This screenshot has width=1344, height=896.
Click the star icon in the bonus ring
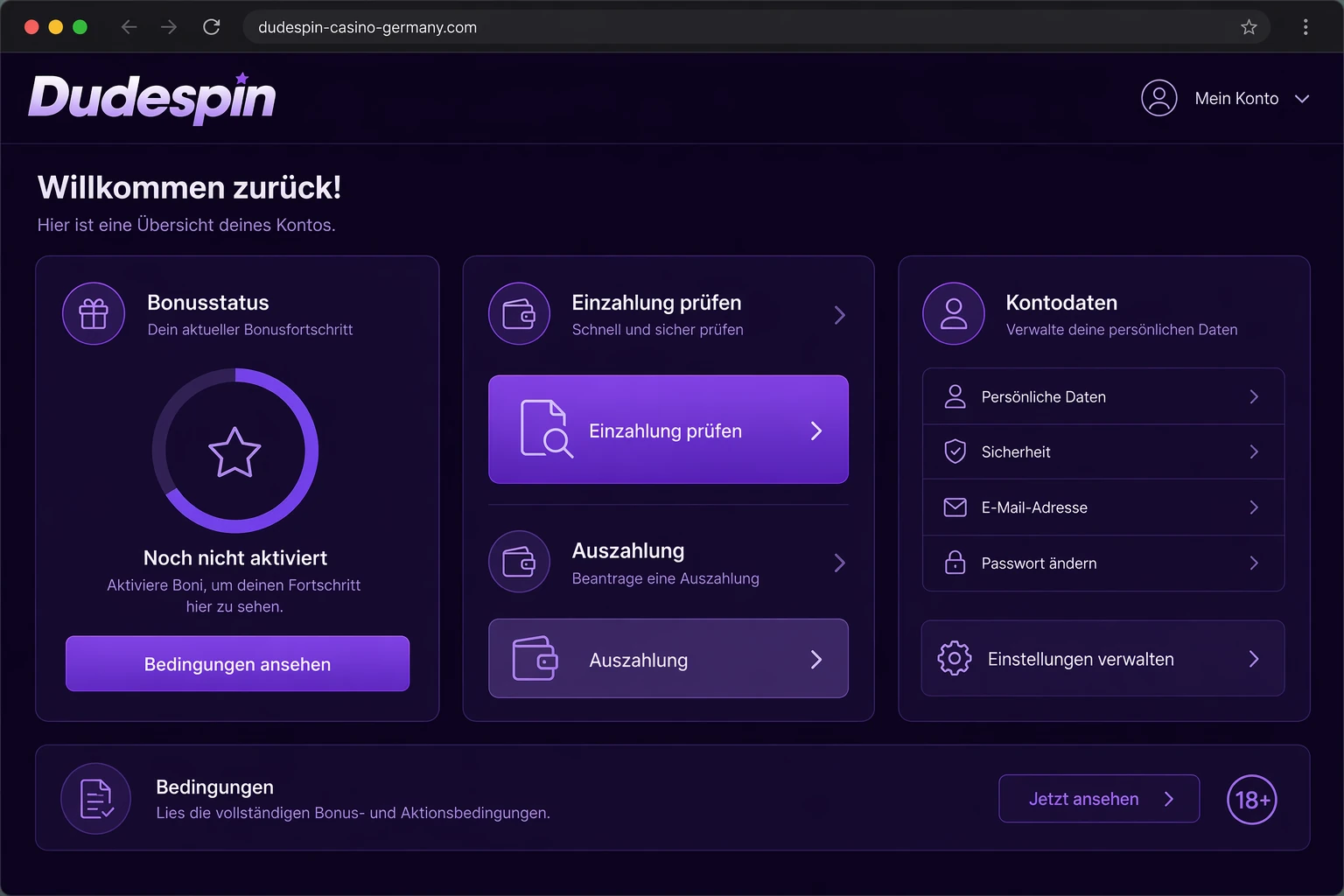(234, 451)
